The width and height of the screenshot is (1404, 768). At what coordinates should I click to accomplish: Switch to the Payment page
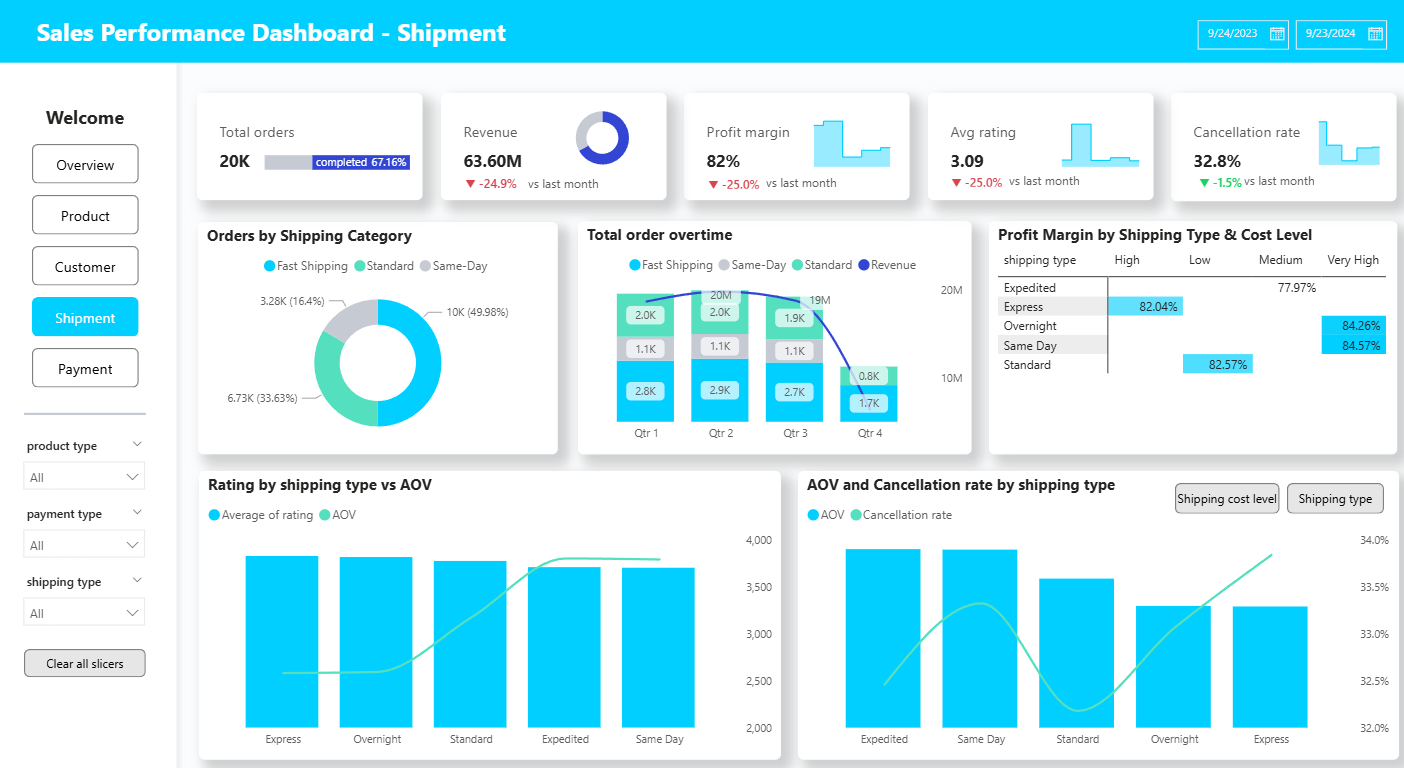pos(85,369)
